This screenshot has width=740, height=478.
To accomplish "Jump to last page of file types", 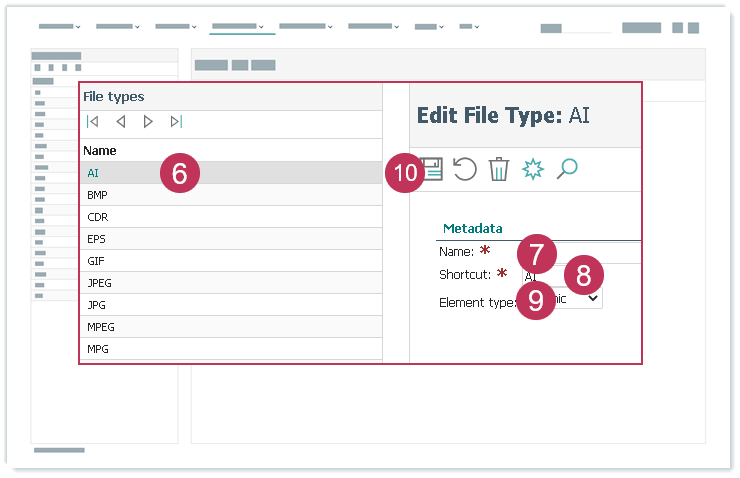I will click(176, 122).
